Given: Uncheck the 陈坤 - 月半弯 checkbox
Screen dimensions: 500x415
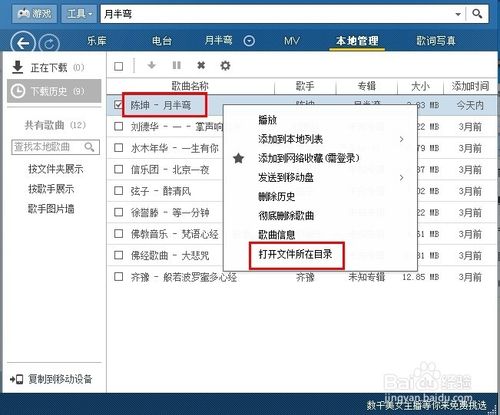Looking at the screenshot, I should 118,105.
